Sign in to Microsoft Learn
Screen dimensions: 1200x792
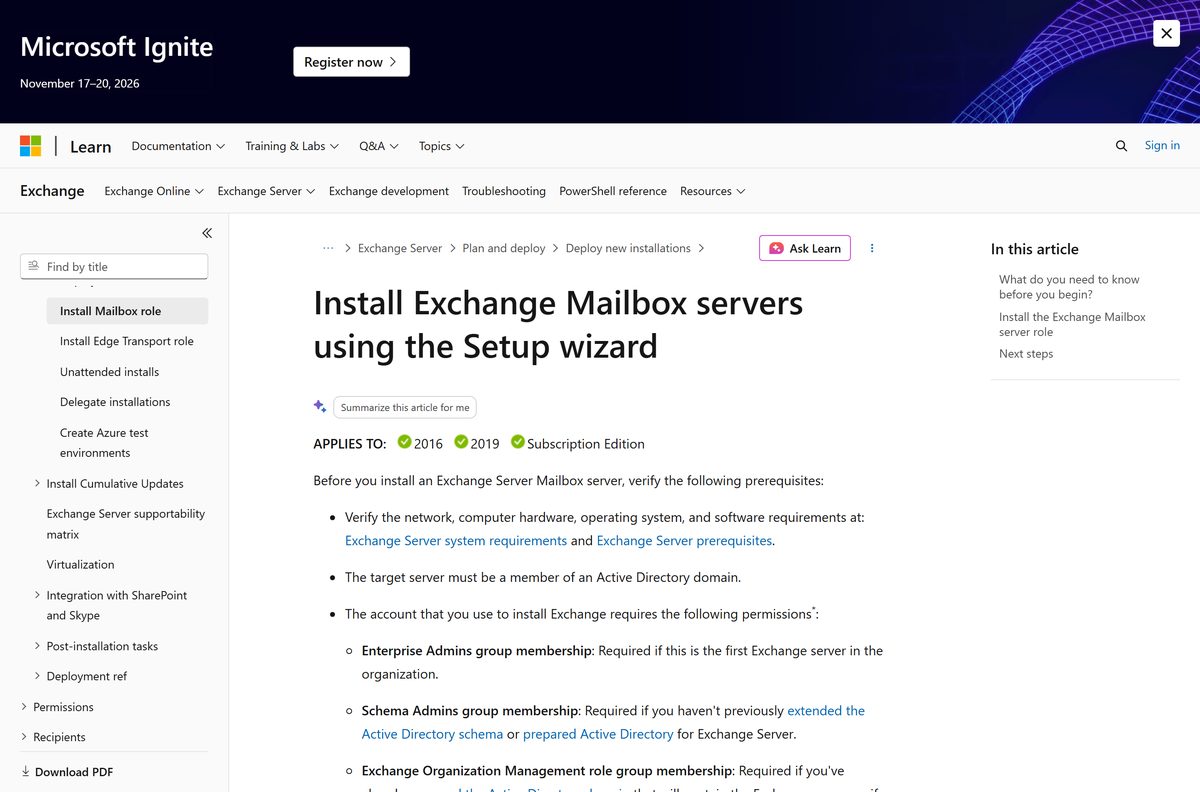[x=1162, y=145]
